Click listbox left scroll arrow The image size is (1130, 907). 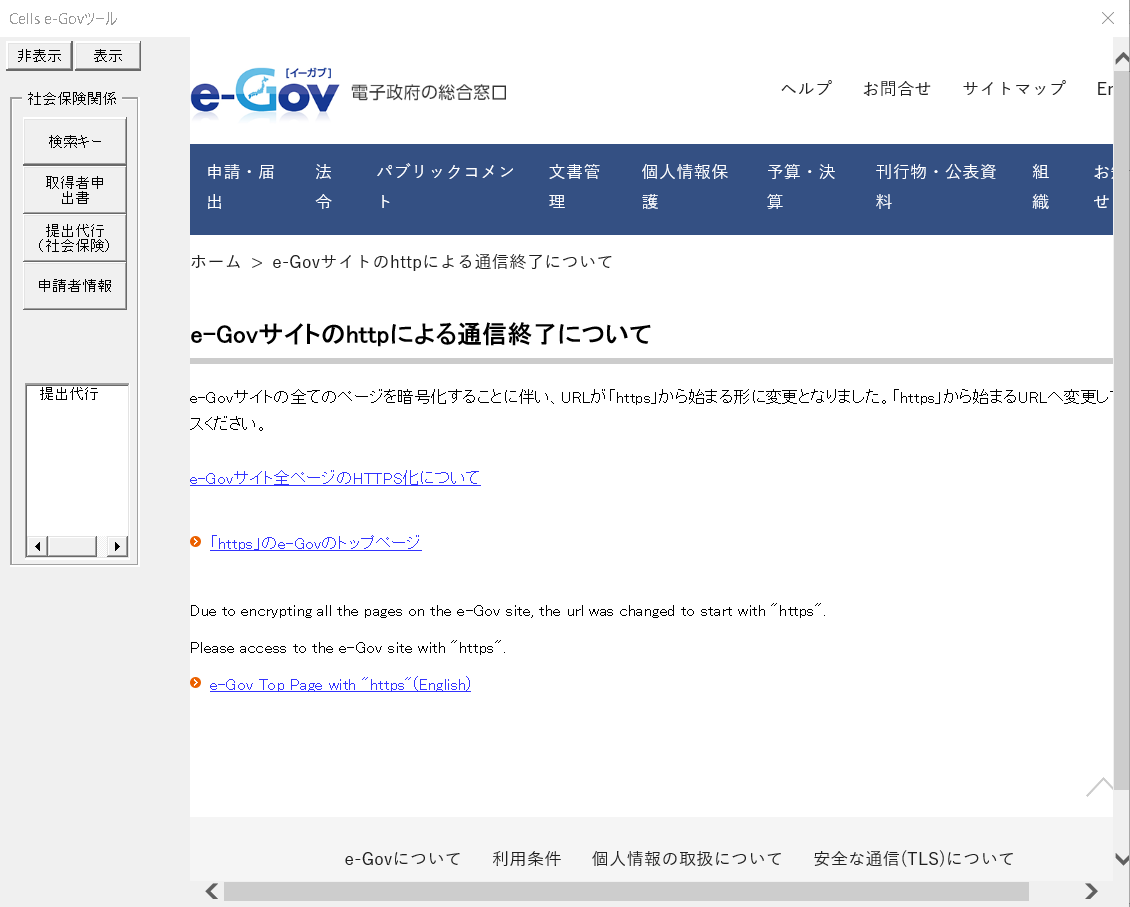click(x=37, y=546)
